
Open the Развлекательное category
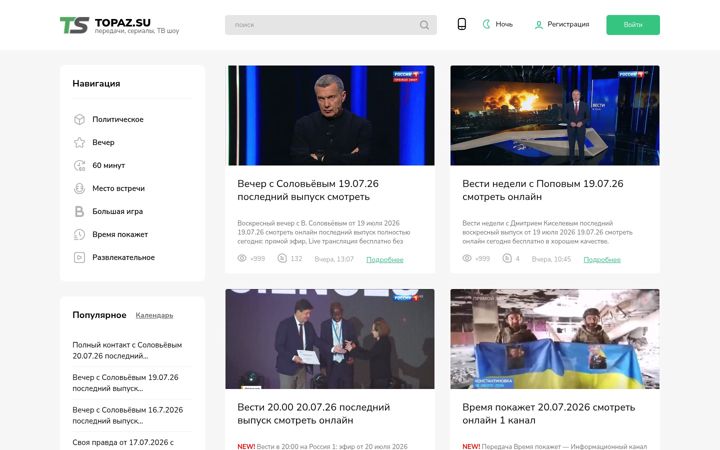click(x=124, y=257)
